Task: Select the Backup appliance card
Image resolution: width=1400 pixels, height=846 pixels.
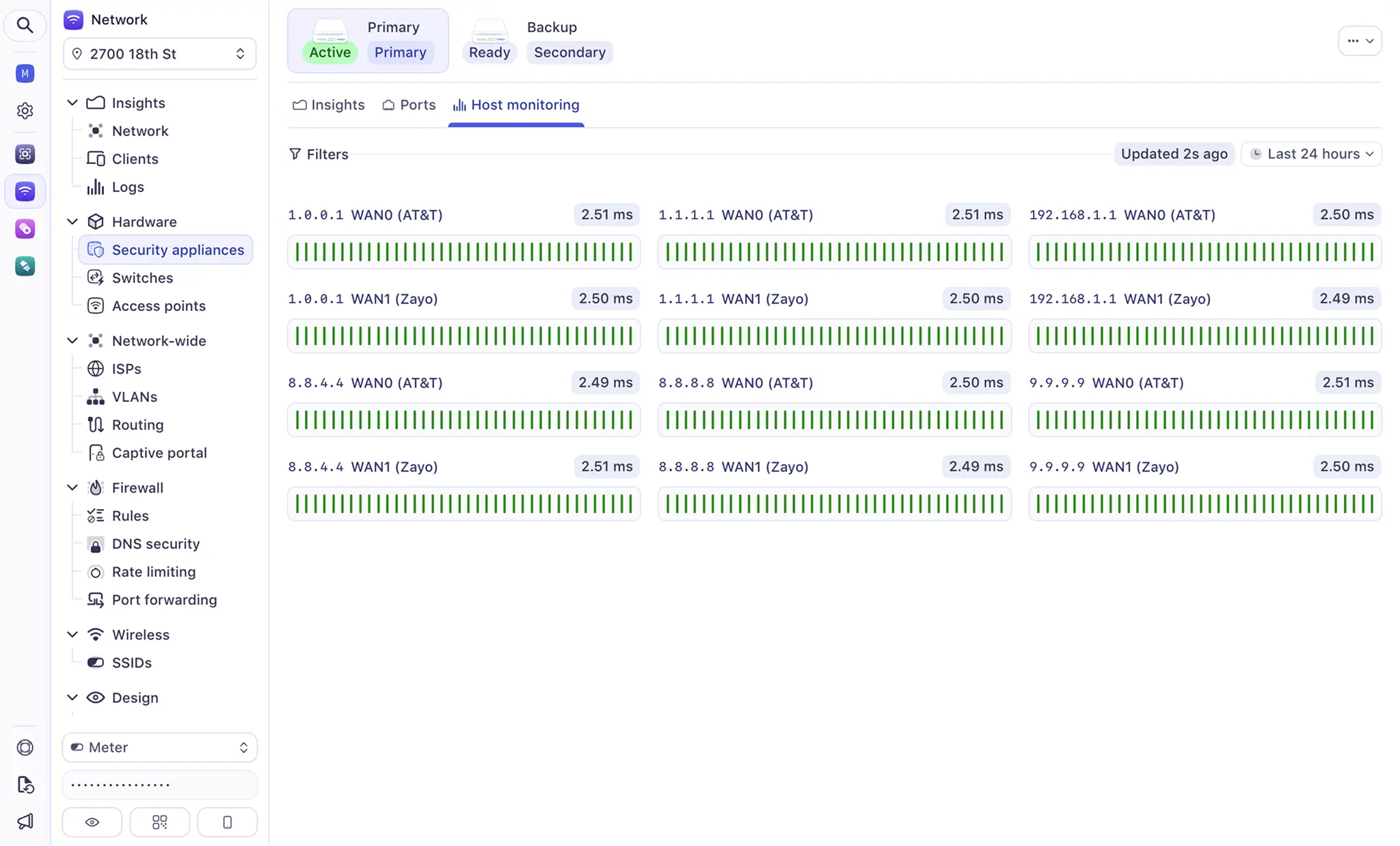Action: 537,41
